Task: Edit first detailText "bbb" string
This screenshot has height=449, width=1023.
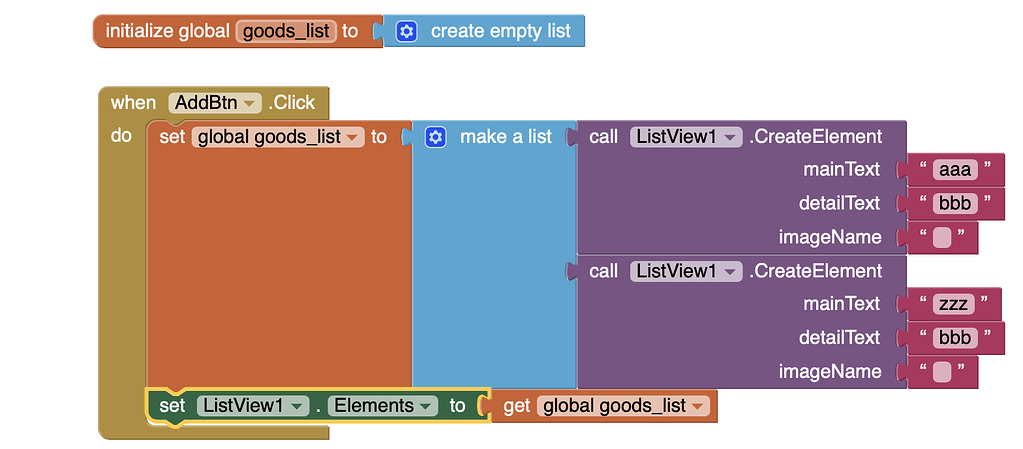Action: 956,204
